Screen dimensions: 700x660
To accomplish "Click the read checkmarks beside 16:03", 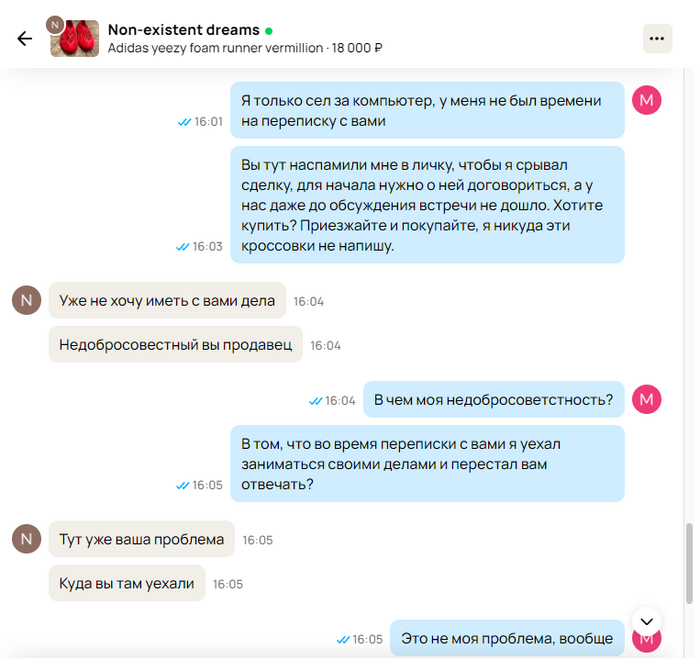I will [183, 246].
